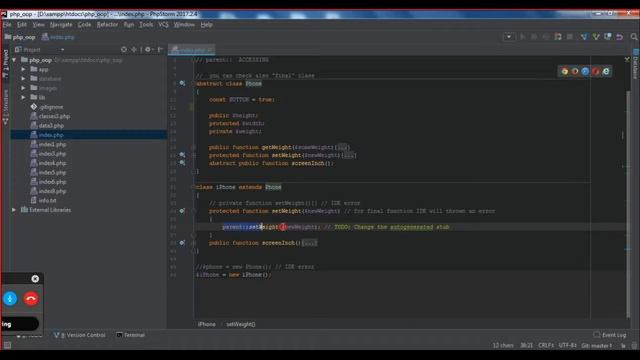Toggle the Structure tool window side tab
The height and width of the screenshot is (360, 640).
pyautogui.click(x=5, y=107)
